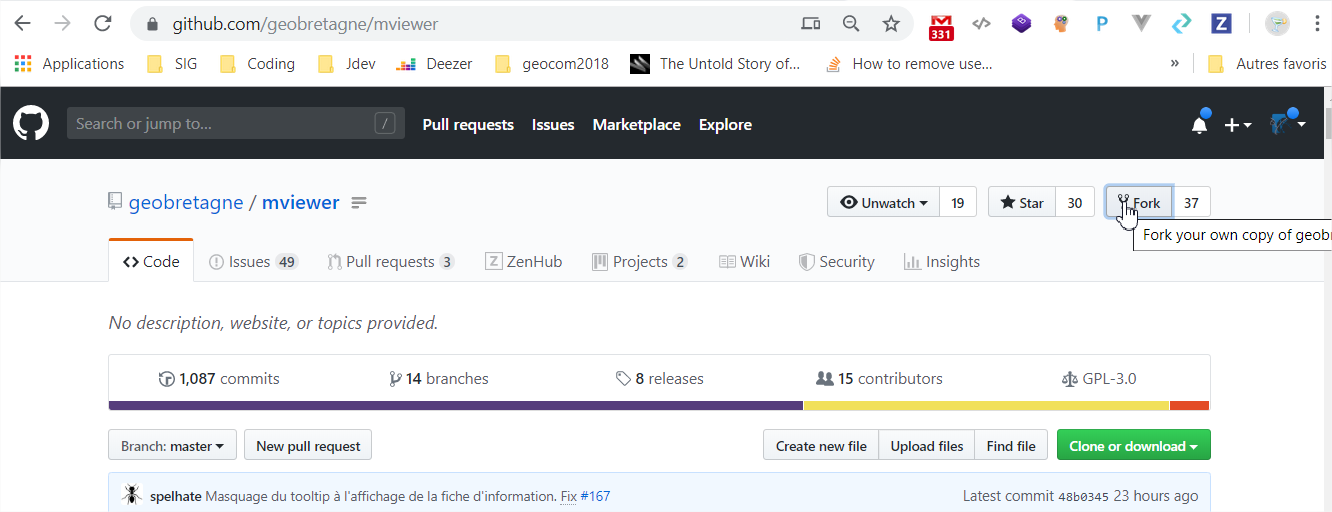Screen dimensions: 1332x512
Task: Click the grey V-shaped extension icon
Action: (1141, 23)
